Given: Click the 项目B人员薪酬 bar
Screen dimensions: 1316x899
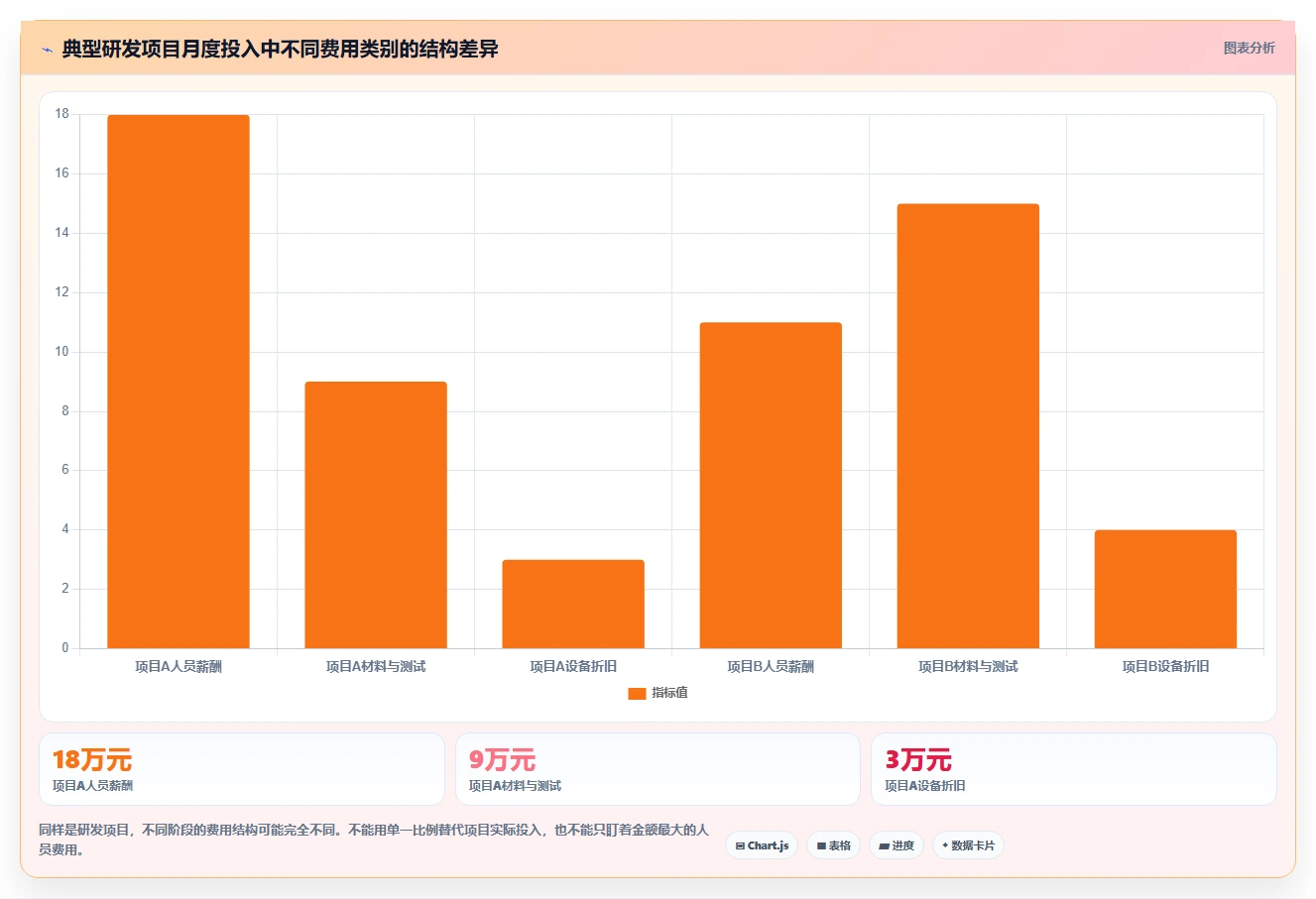Looking at the screenshot, I should [771, 486].
